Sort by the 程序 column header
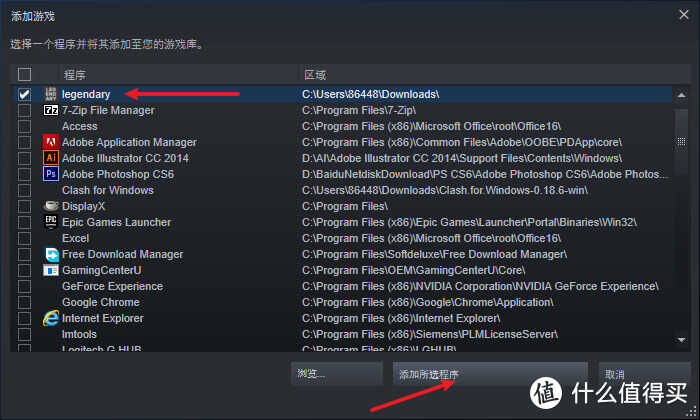This screenshot has height=420, width=700. (x=75, y=75)
